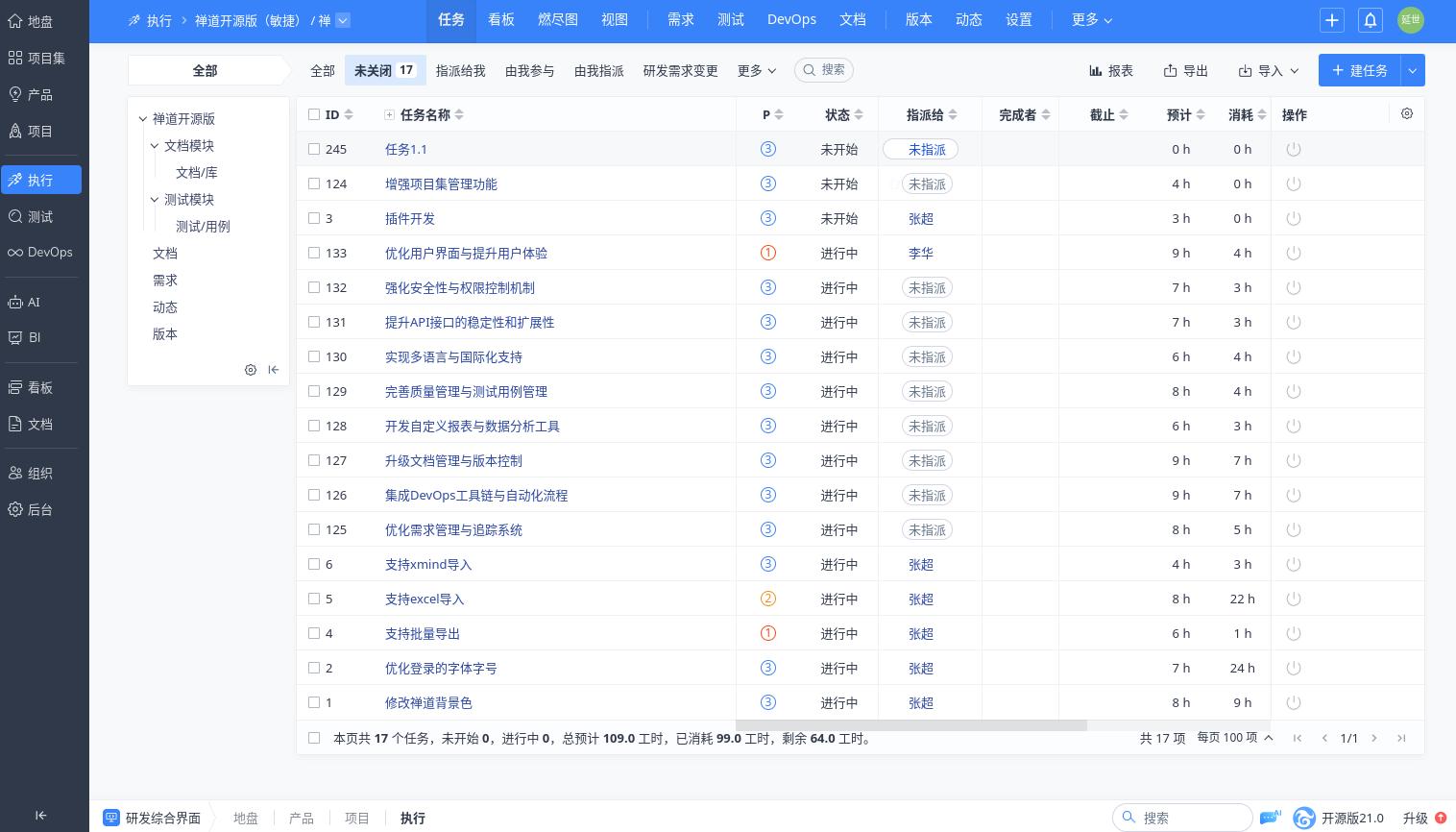Open task 优化用户界面与提升用户体验
This screenshot has height=832, width=1456.
coord(466,253)
